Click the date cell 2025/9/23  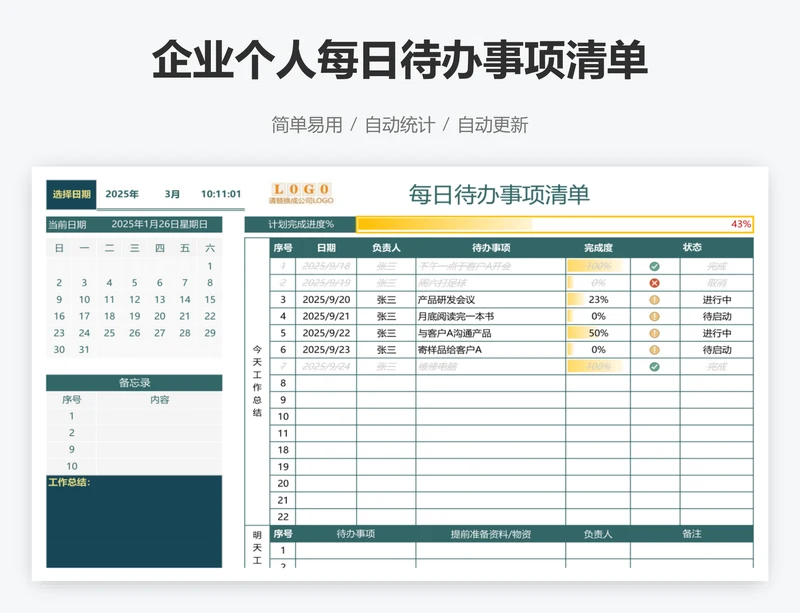click(326, 350)
